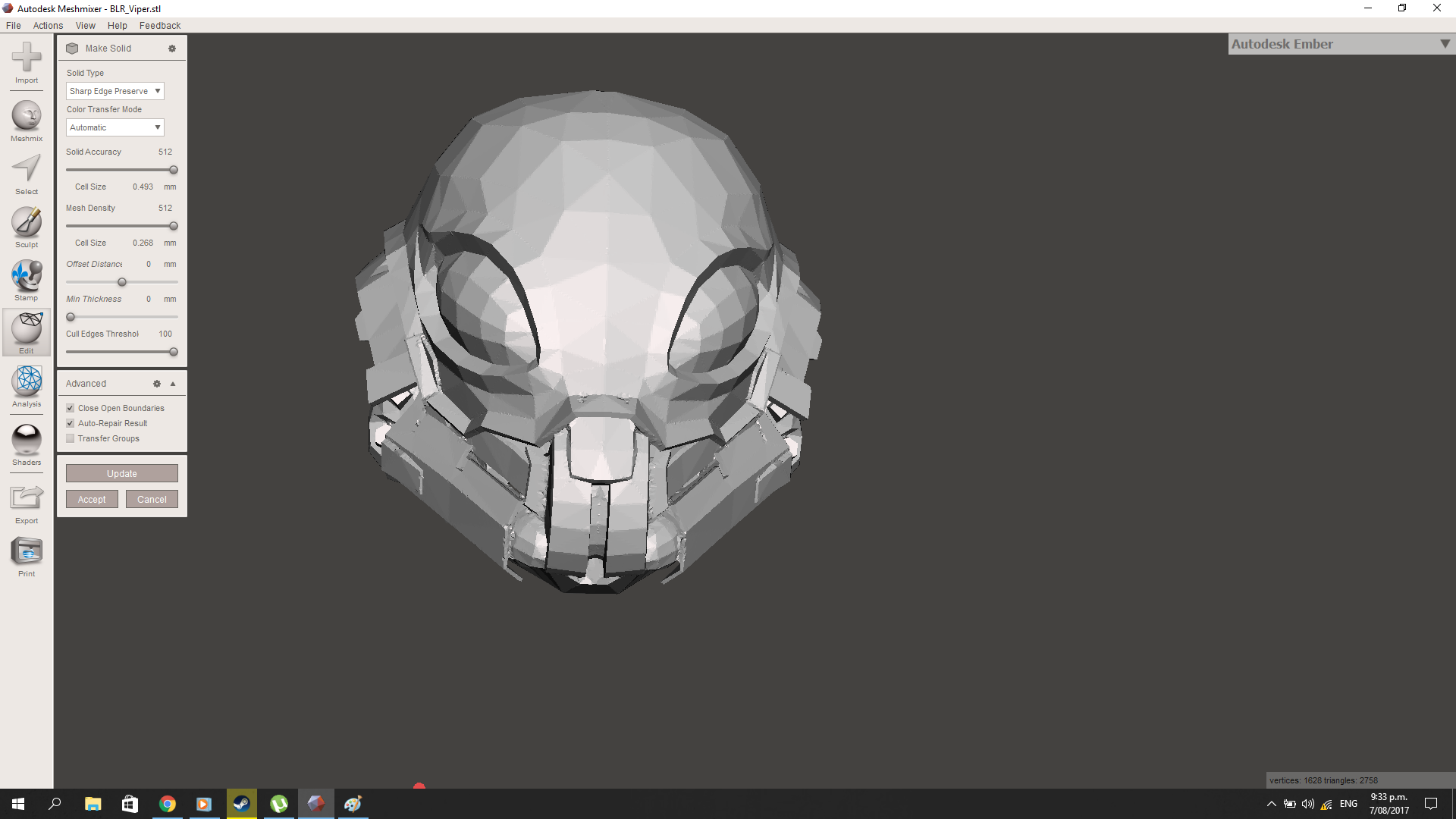Open the Edit tool

27,333
